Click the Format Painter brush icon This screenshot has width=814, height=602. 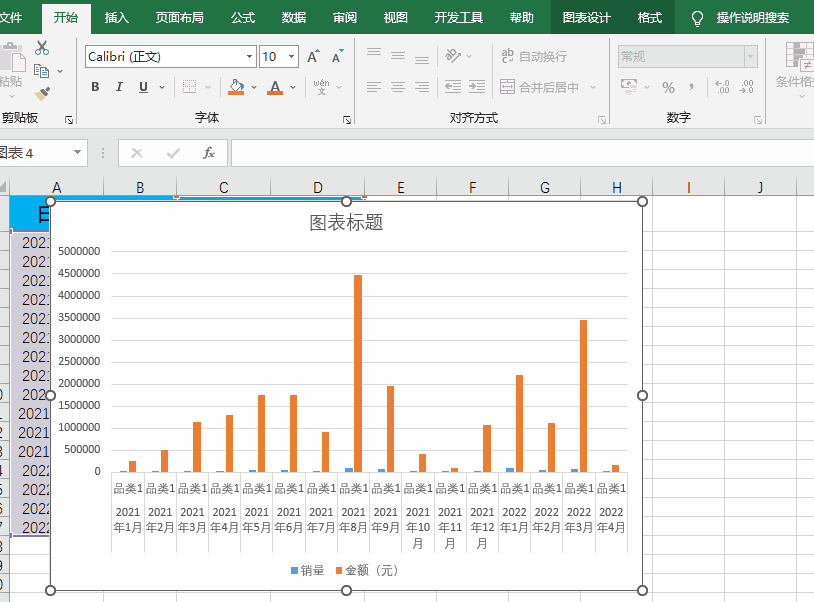click(41, 93)
